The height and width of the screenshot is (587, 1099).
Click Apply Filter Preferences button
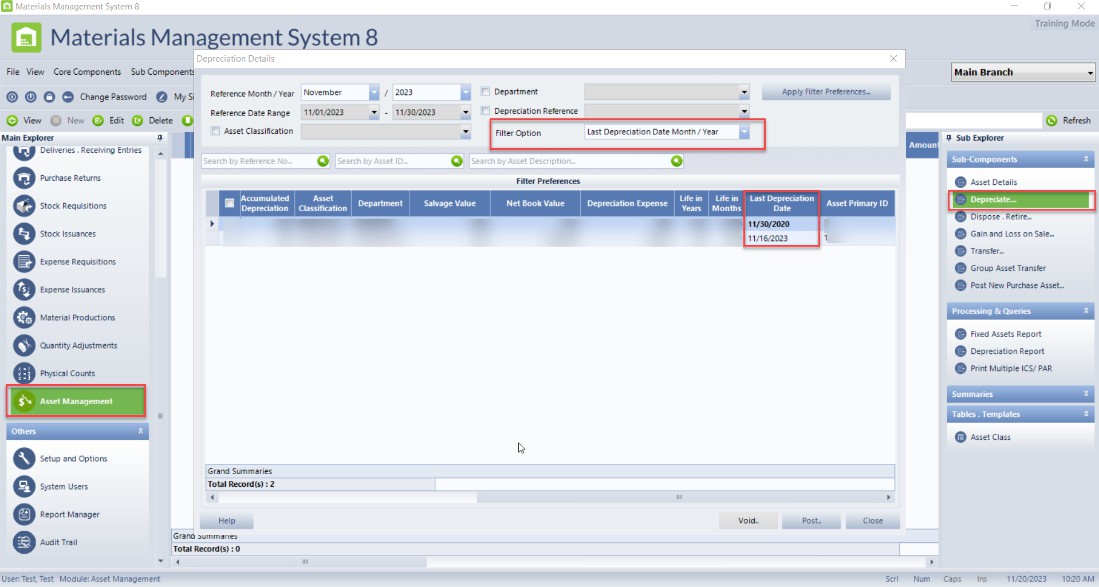825,92
